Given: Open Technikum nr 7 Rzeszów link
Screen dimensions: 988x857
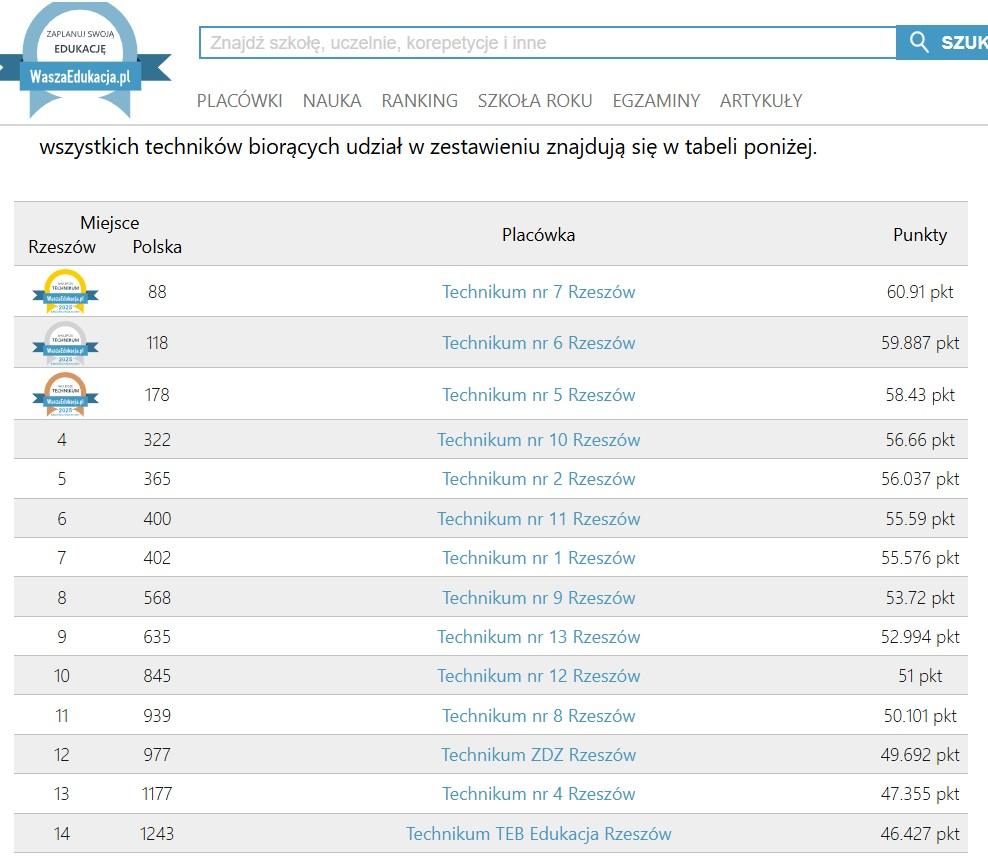Looking at the screenshot, I should (x=538, y=292).
